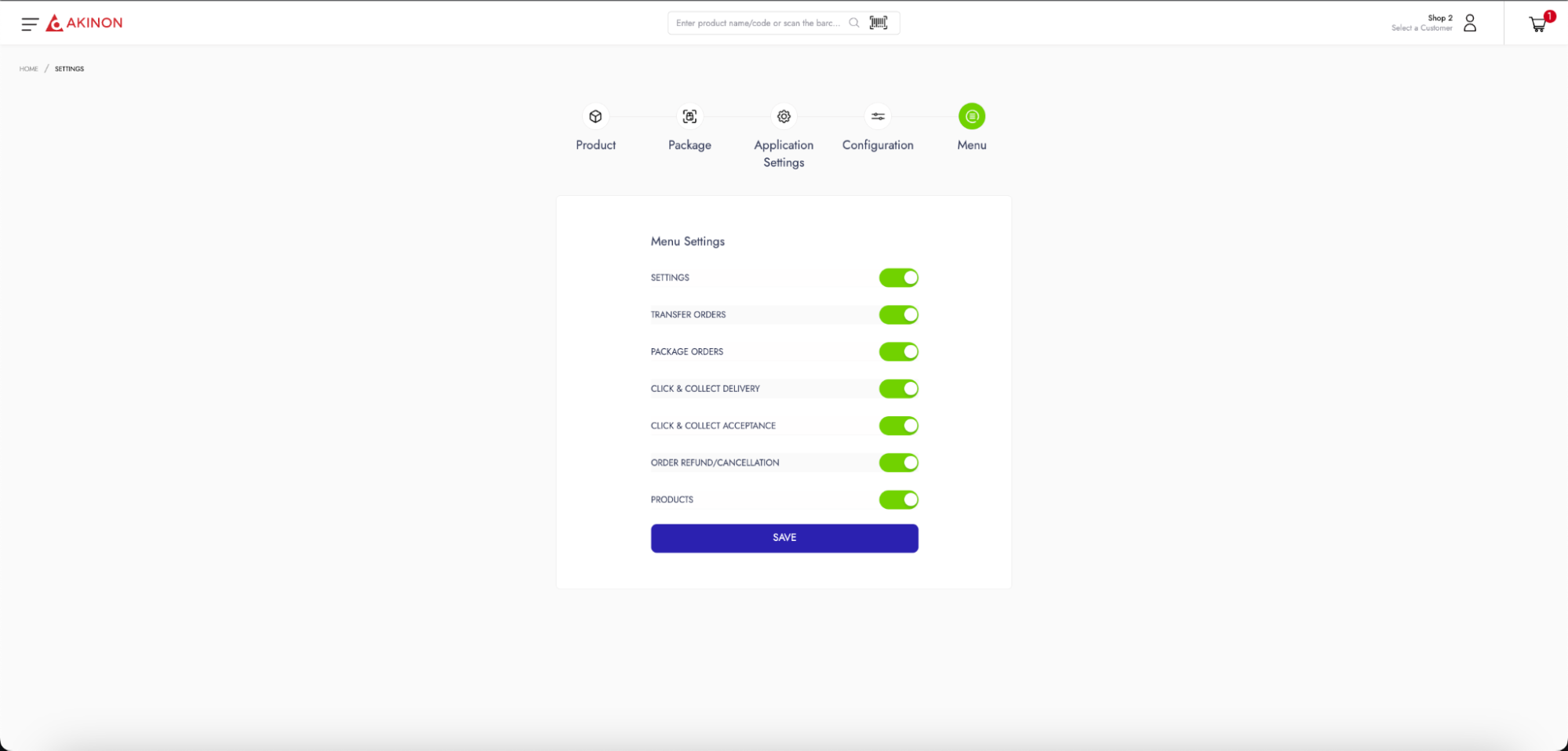1568x751 pixels.
Task: Click the green Menu step icon
Action: 971,117
